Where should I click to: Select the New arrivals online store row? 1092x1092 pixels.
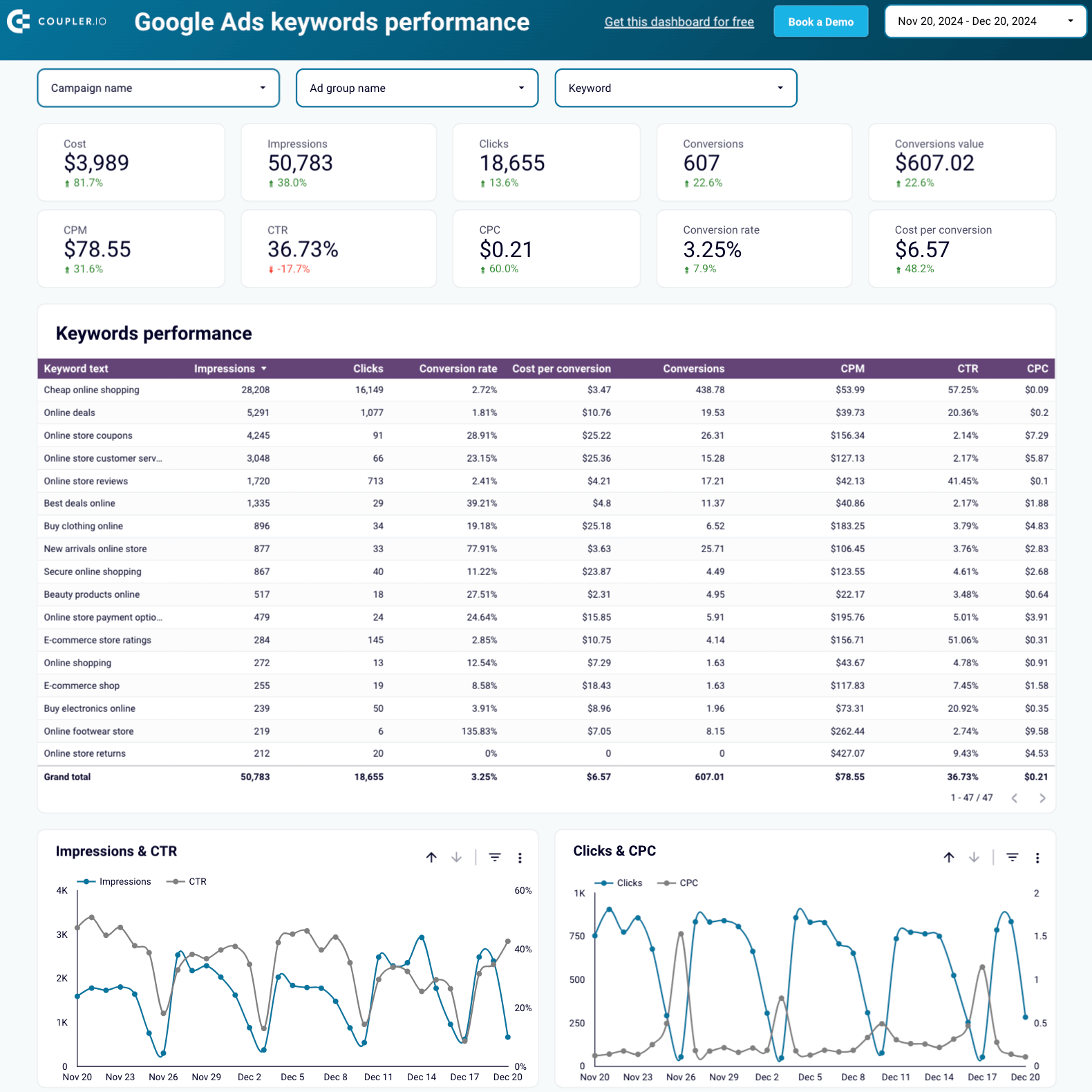[546, 549]
